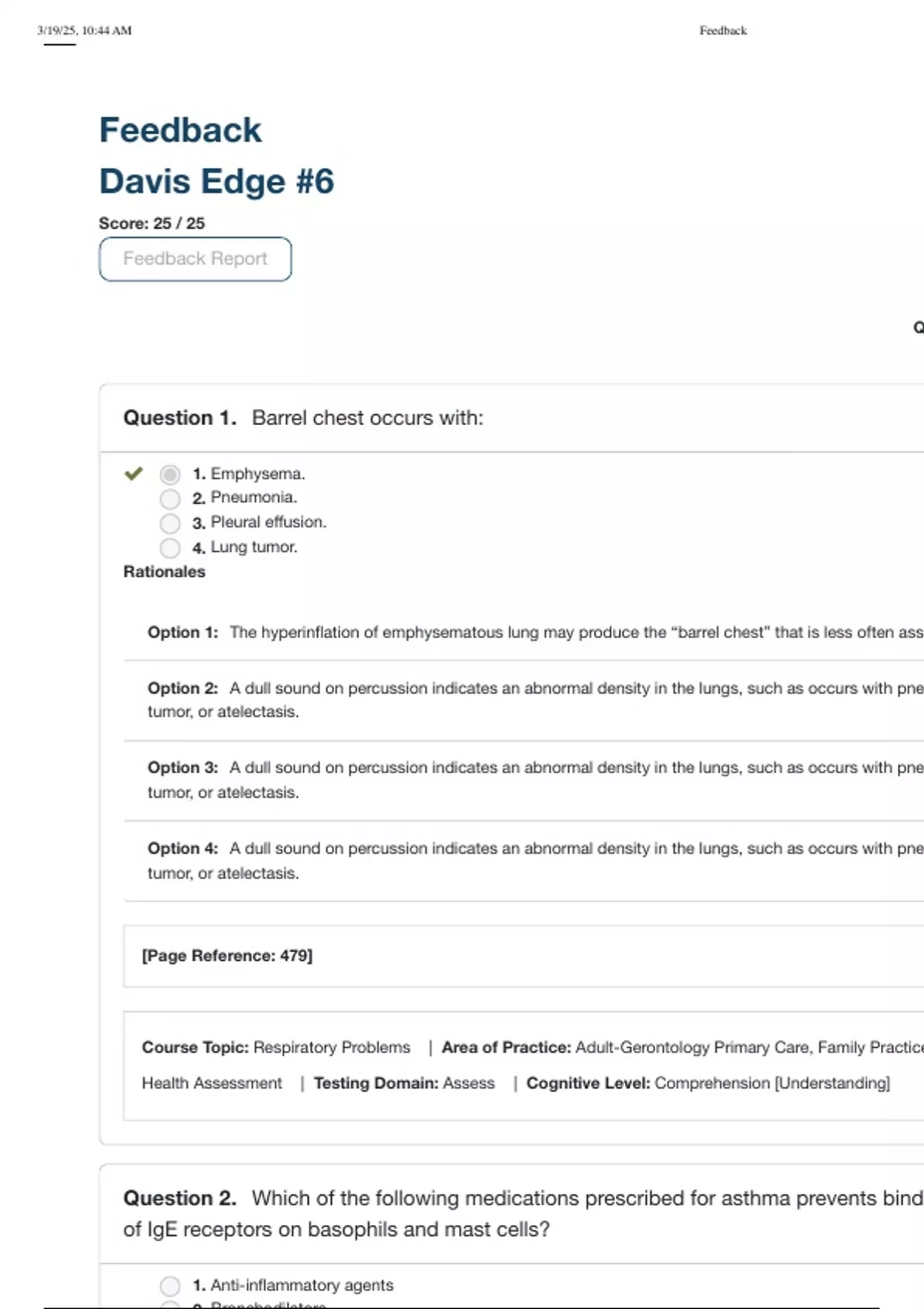This screenshot has height=1309, width=924.
Task: Select Anti-inflammatory agents radio button
Action: click(x=170, y=1286)
